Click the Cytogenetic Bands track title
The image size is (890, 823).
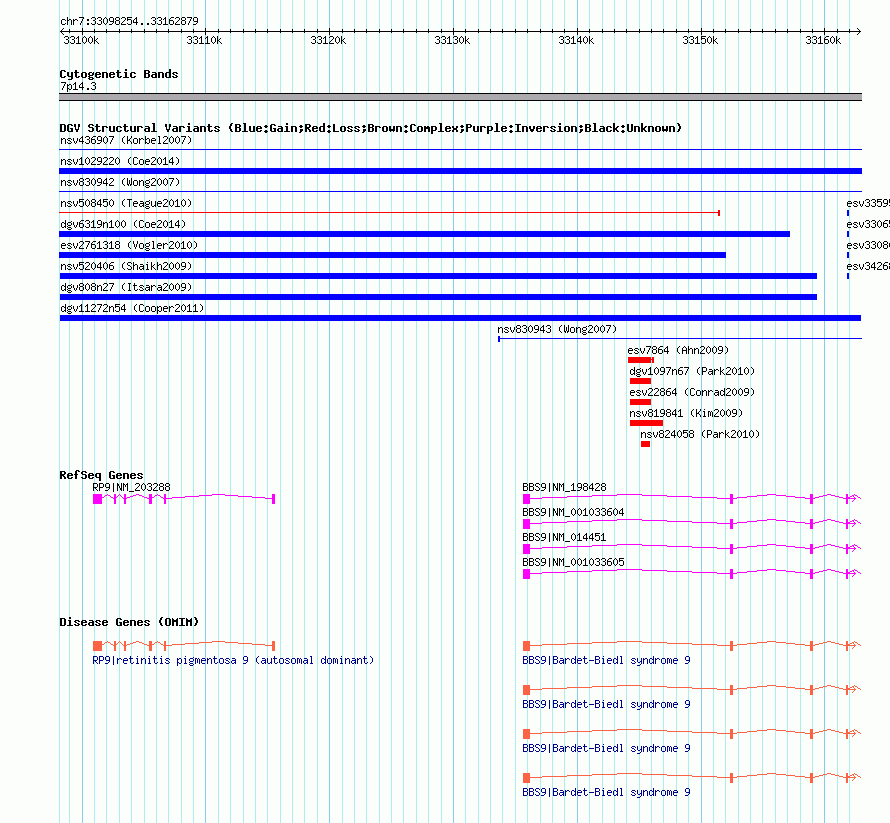(x=119, y=74)
